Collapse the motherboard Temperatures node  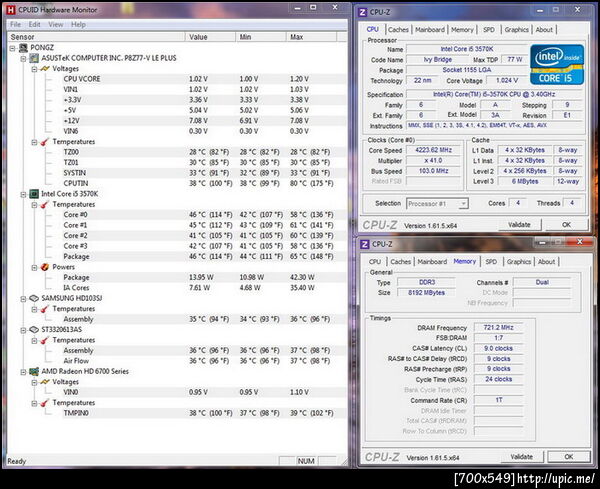[x=34, y=142]
